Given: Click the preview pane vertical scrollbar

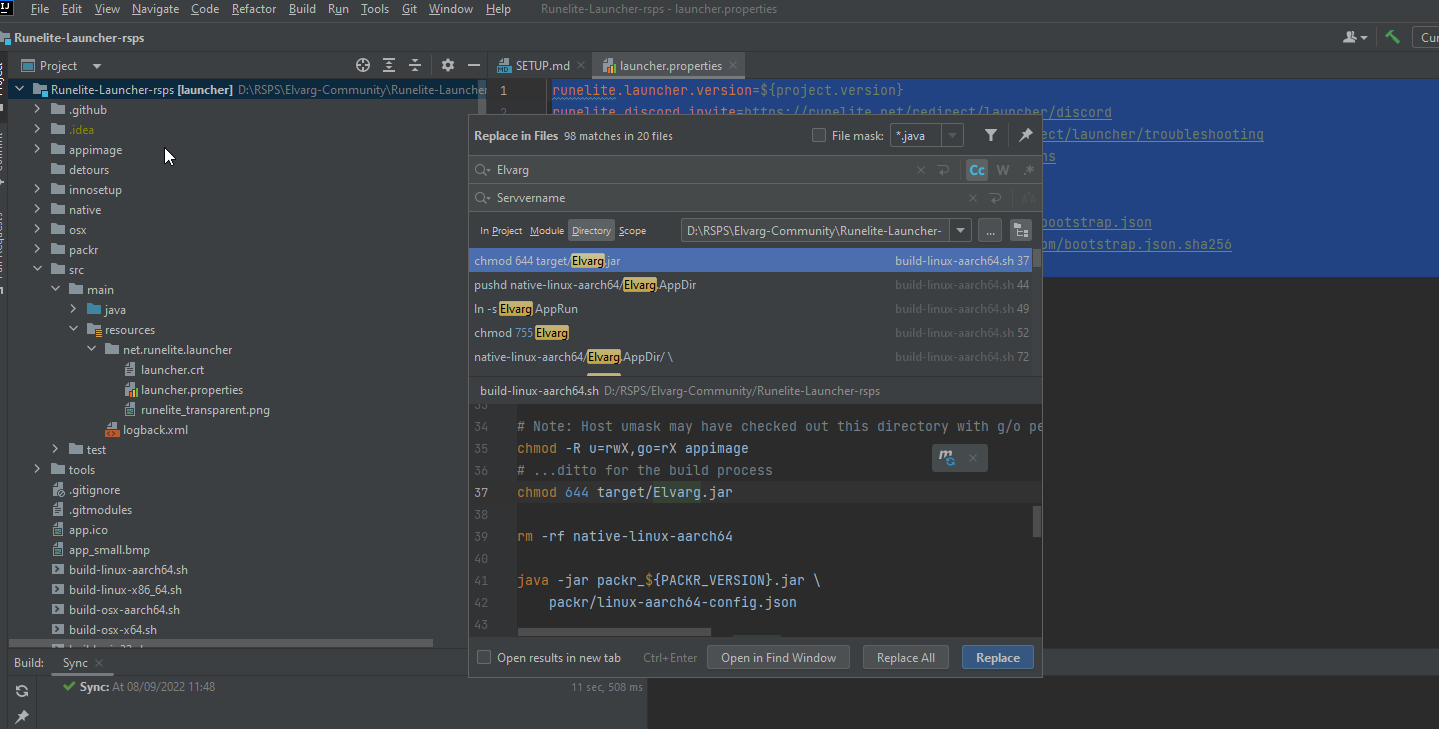Looking at the screenshot, I should click(x=1037, y=520).
